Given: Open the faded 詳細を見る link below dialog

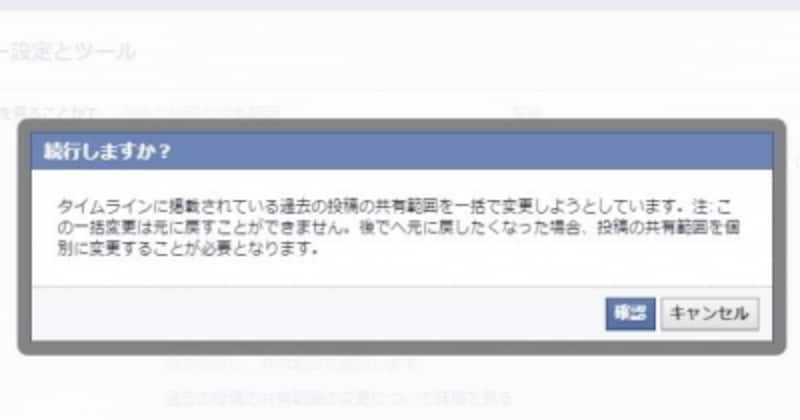Looking at the screenshot, I should pos(338,397).
